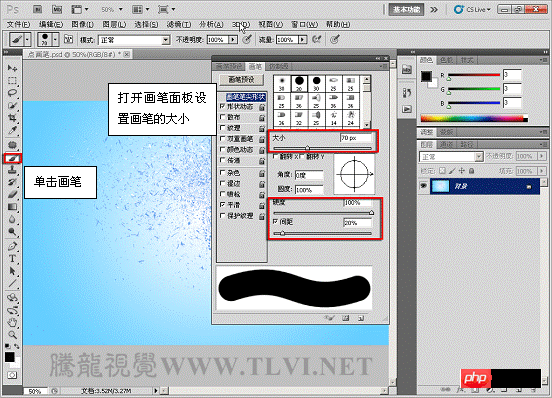Select the Eyedropper tool
The image size is (552, 398).
(12, 131)
